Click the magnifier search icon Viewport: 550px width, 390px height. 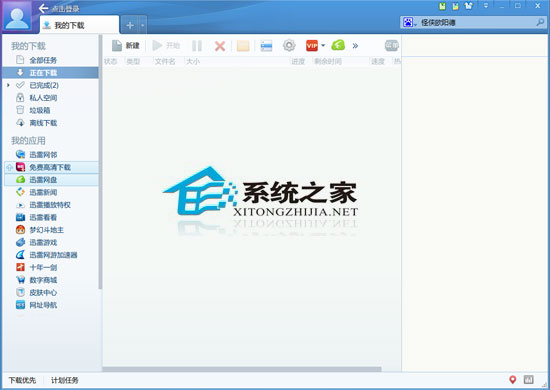point(541,23)
